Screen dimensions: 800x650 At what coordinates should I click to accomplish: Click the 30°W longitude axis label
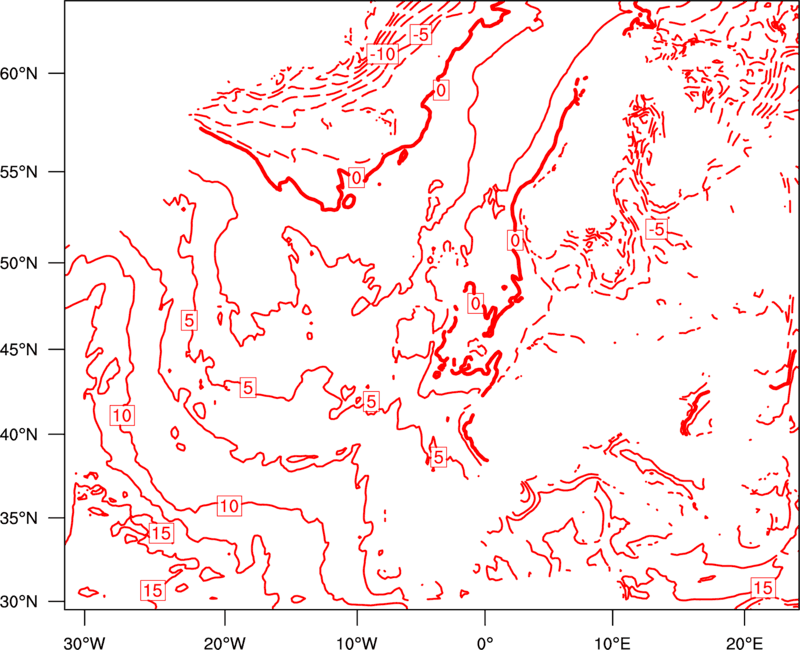(x=85, y=642)
